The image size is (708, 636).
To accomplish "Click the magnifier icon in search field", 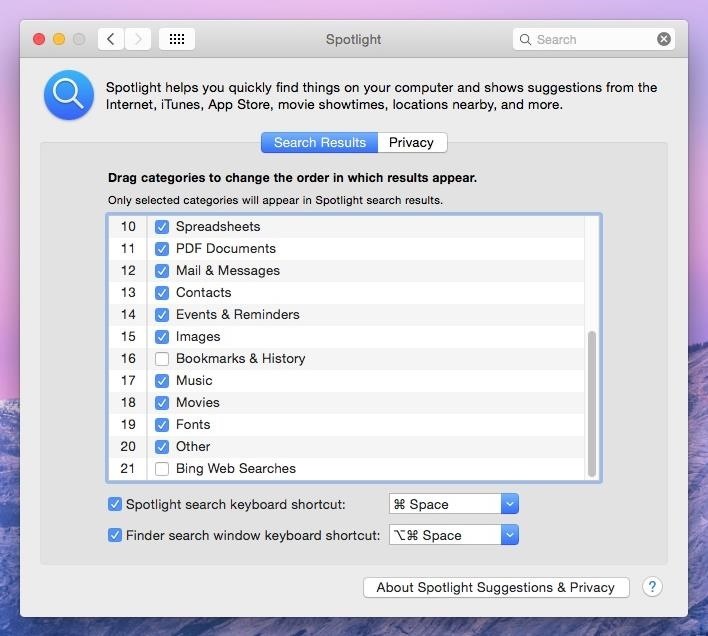I will [x=525, y=40].
